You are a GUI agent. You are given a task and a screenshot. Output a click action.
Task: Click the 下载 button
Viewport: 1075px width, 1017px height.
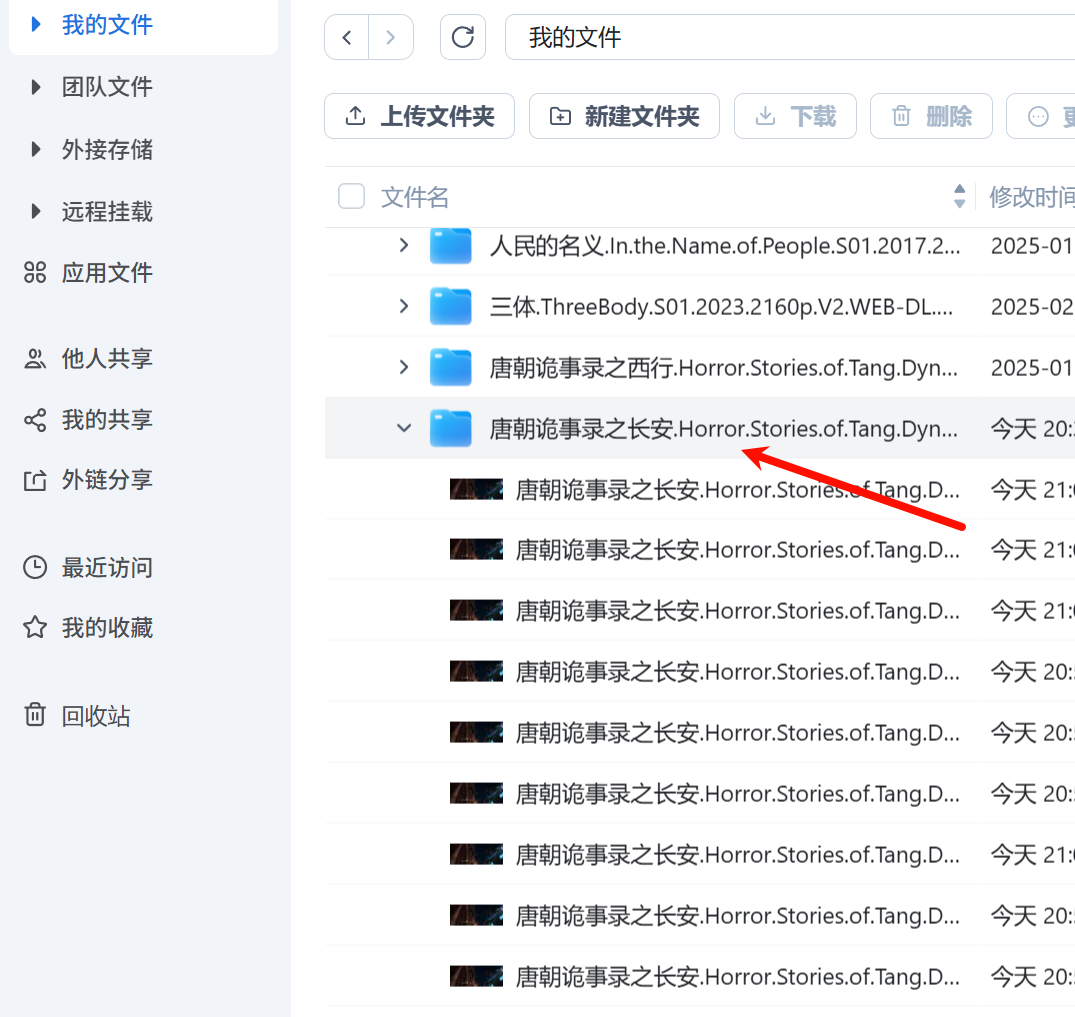coord(795,116)
